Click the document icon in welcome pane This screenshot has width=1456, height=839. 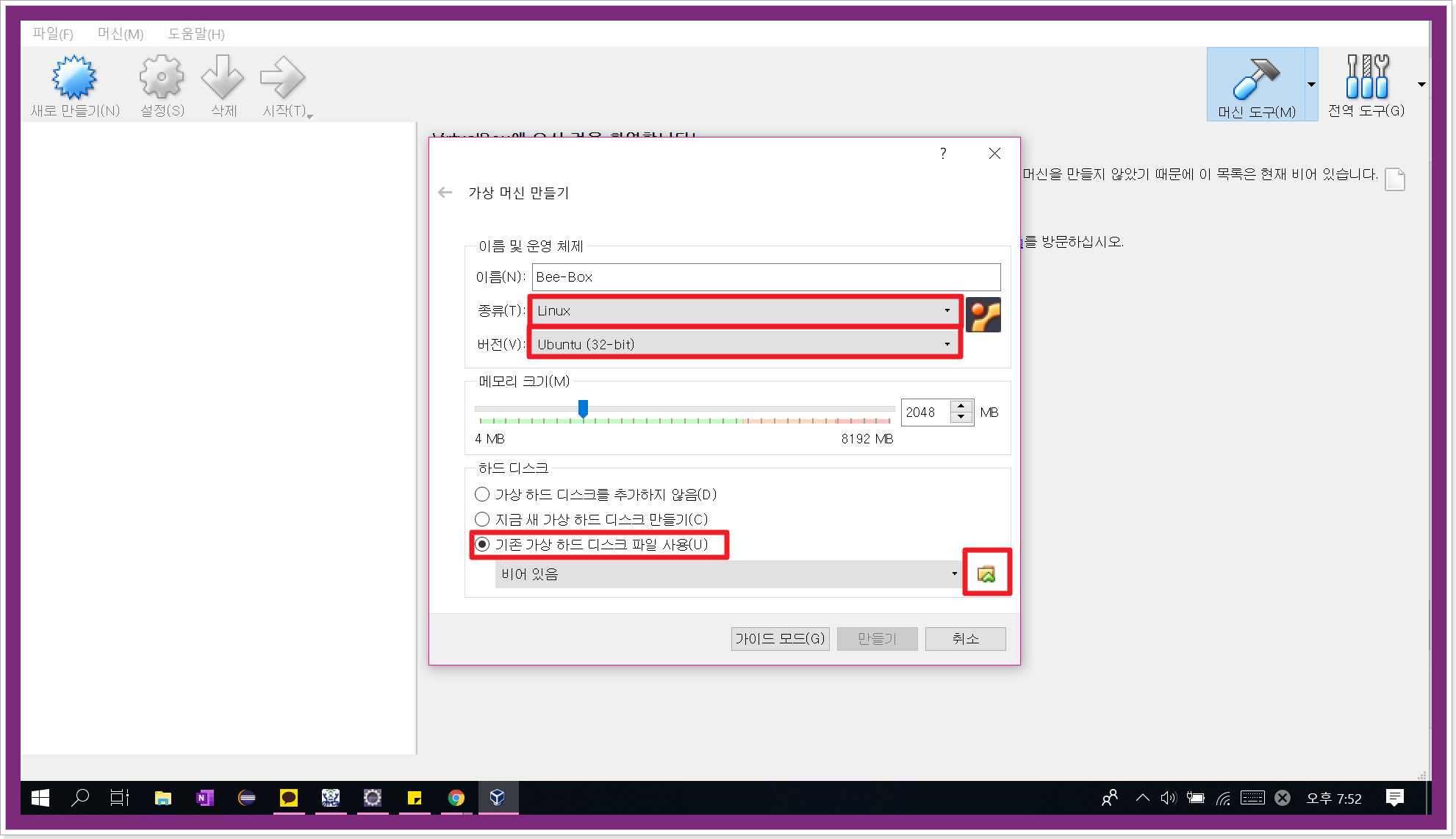[1394, 179]
